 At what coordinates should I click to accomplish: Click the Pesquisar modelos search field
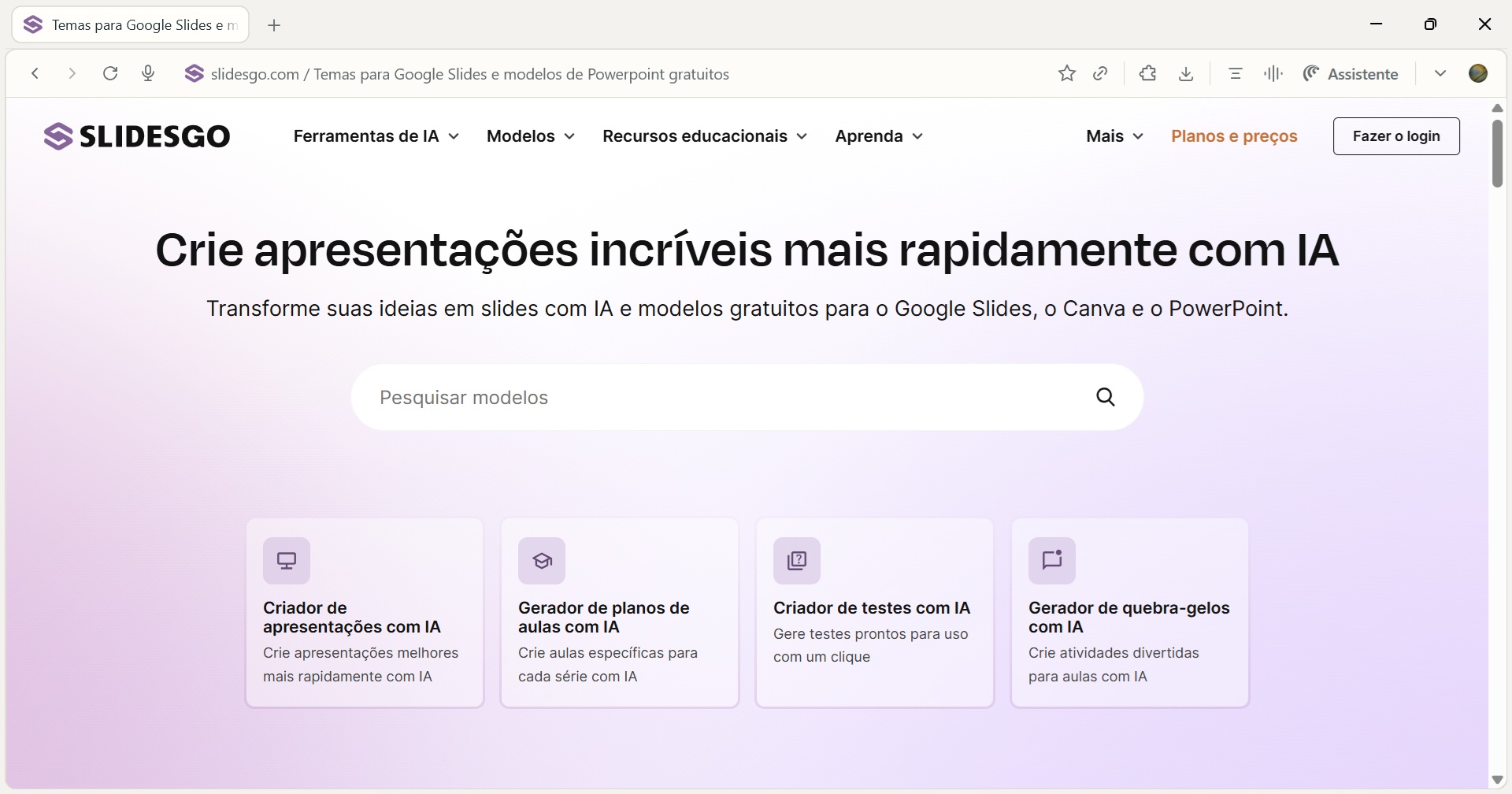coord(724,397)
